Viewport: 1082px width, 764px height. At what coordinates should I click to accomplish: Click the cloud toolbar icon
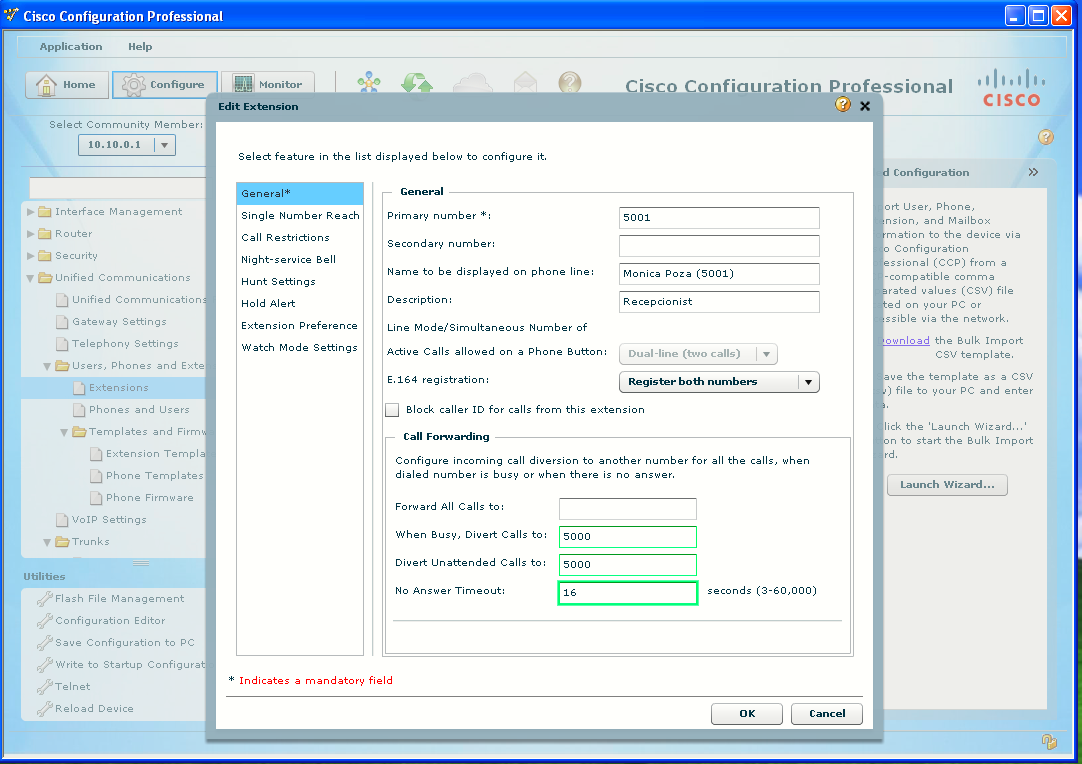coord(473,84)
